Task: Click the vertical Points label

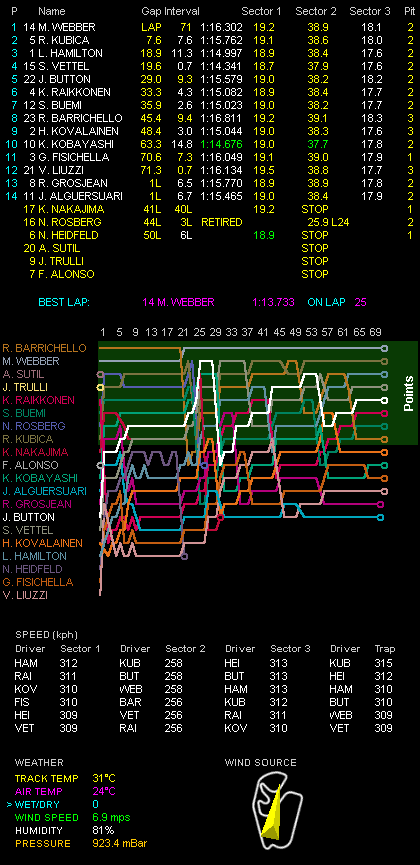Action: point(408,393)
